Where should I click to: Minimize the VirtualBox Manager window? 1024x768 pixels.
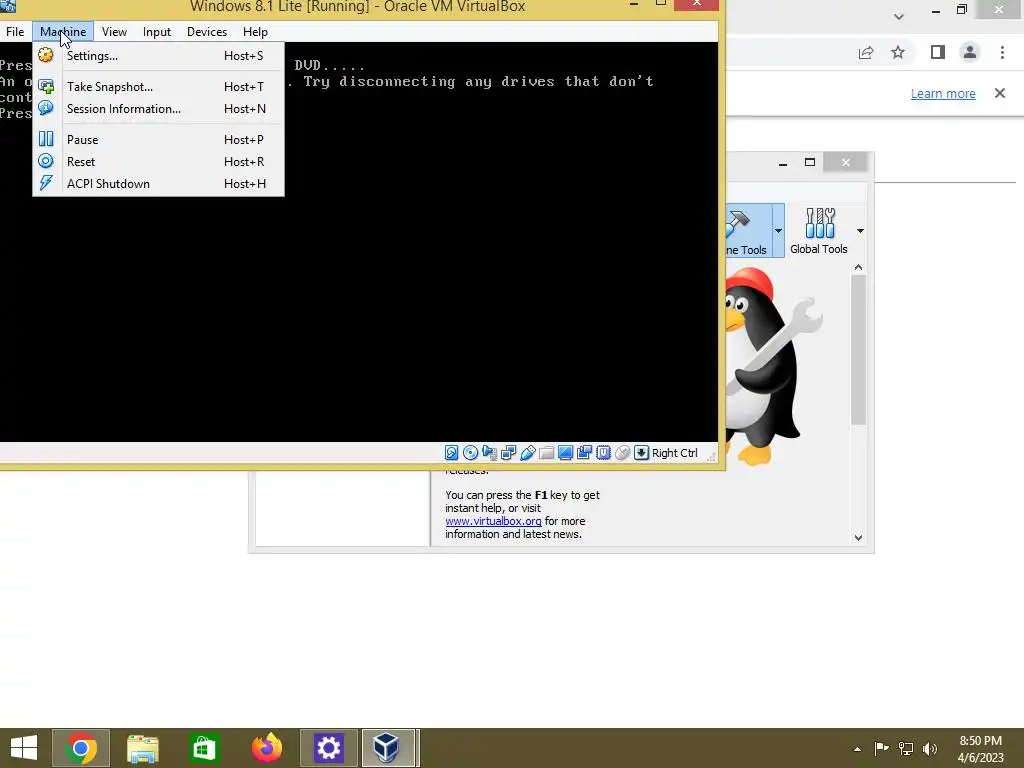coord(782,163)
